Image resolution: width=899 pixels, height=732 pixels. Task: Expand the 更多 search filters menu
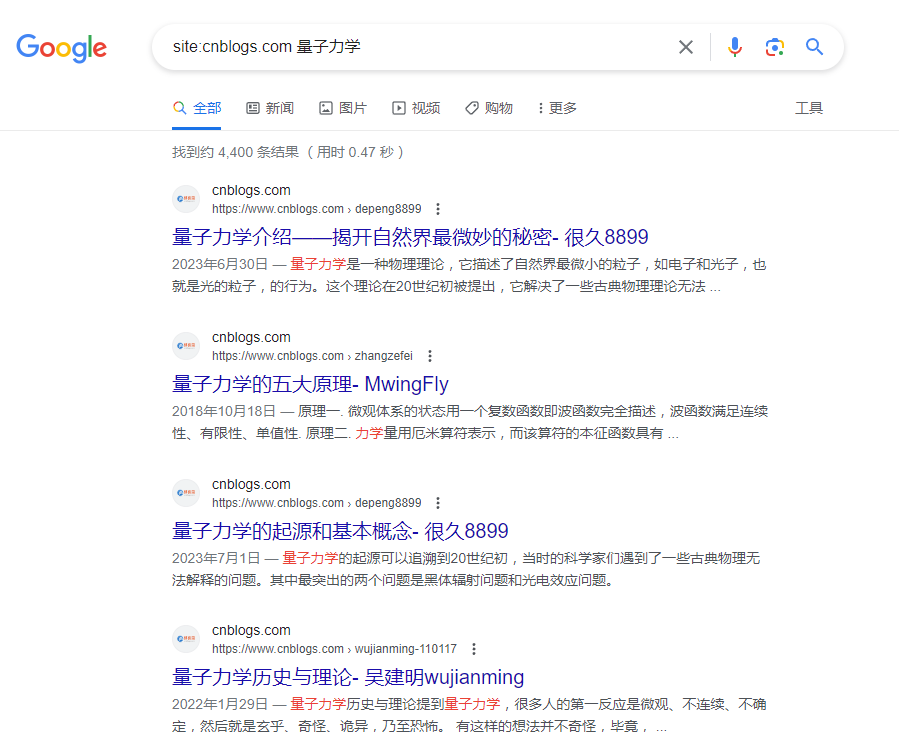coord(557,108)
